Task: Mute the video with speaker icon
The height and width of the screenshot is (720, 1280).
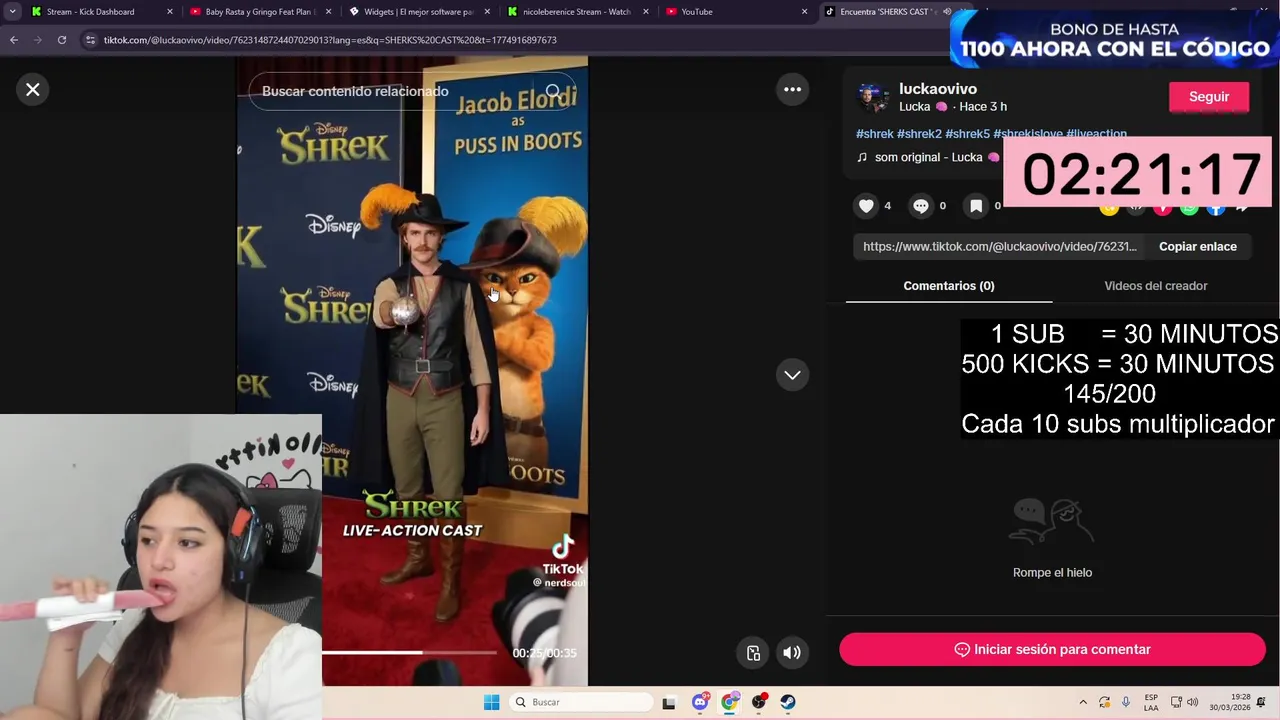Action: point(792,653)
